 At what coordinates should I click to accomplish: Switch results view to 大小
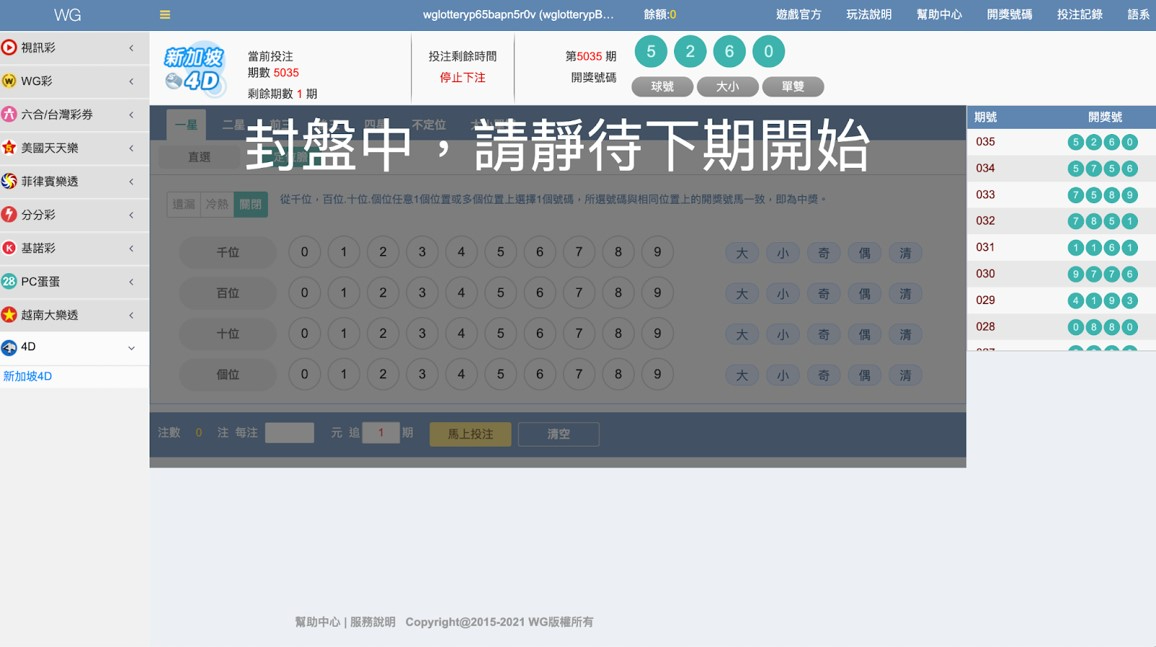tap(727, 87)
